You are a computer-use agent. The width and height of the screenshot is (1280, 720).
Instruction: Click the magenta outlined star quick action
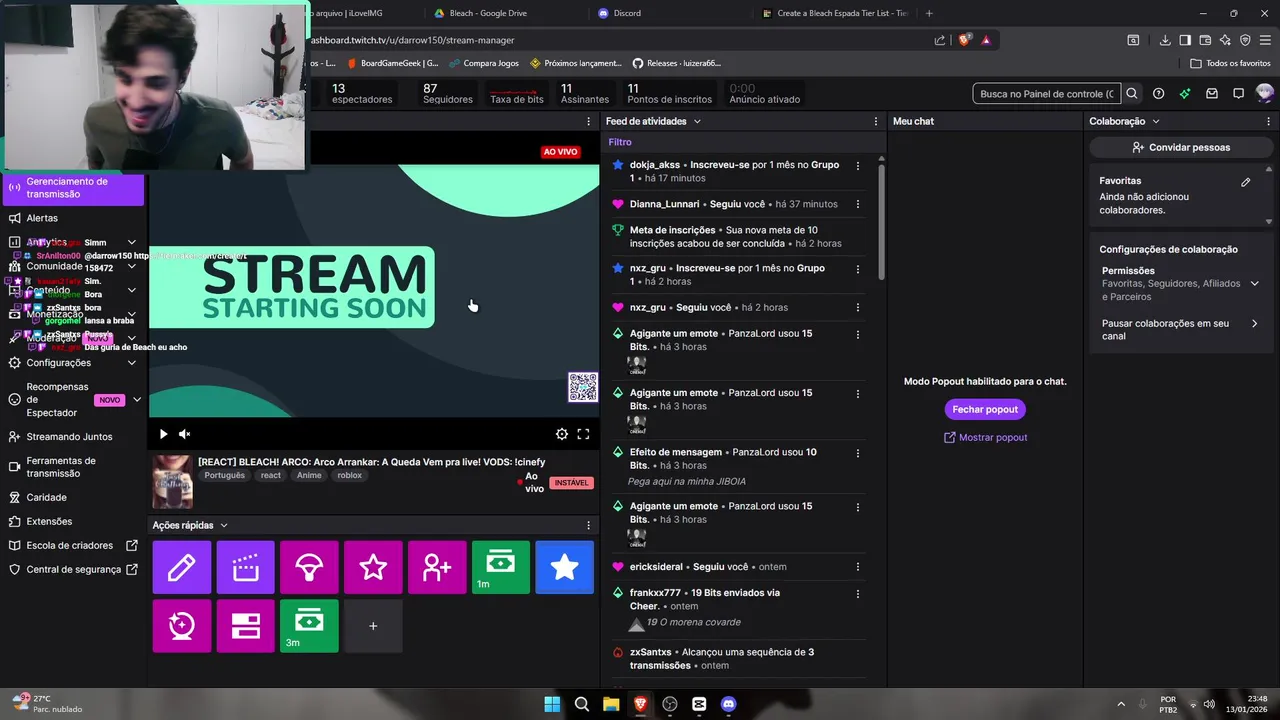[373, 567]
